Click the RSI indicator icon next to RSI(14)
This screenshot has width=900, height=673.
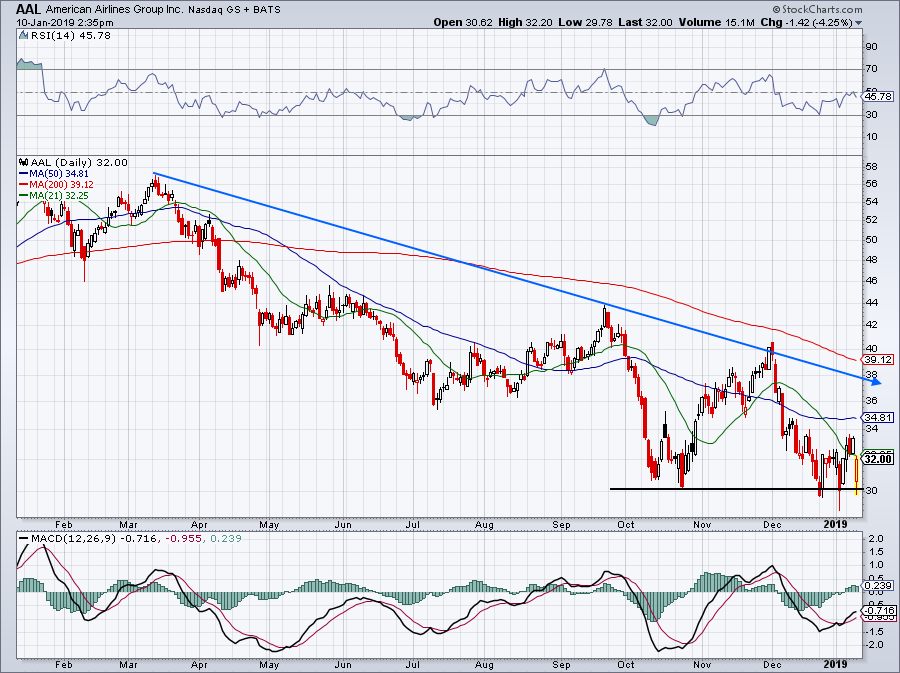[x=23, y=36]
